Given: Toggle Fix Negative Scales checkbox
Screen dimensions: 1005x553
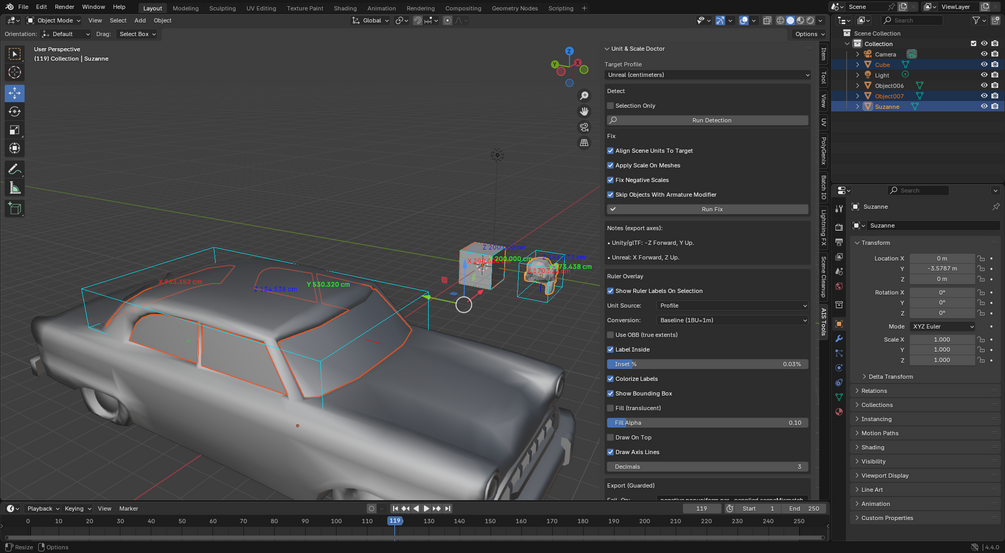Looking at the screenshot, I should (610, 180).
